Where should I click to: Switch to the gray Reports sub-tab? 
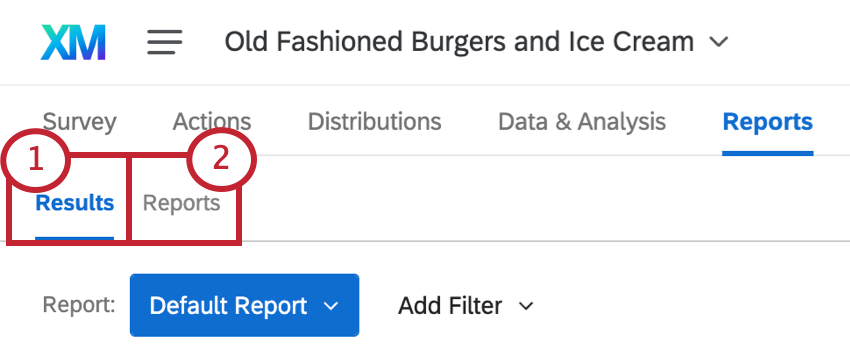pos(182,203)
